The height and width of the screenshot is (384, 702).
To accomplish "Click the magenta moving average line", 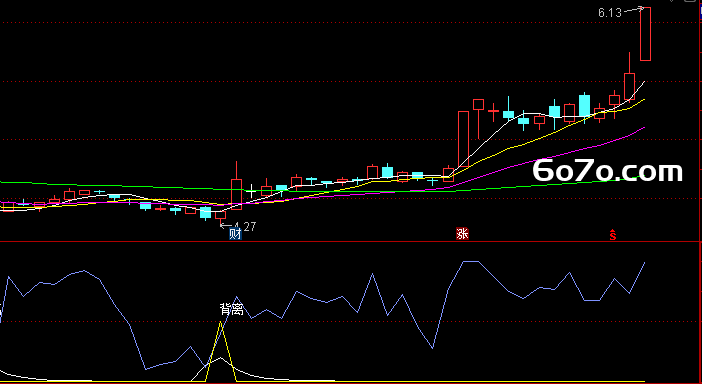I will tap(537, 160).
